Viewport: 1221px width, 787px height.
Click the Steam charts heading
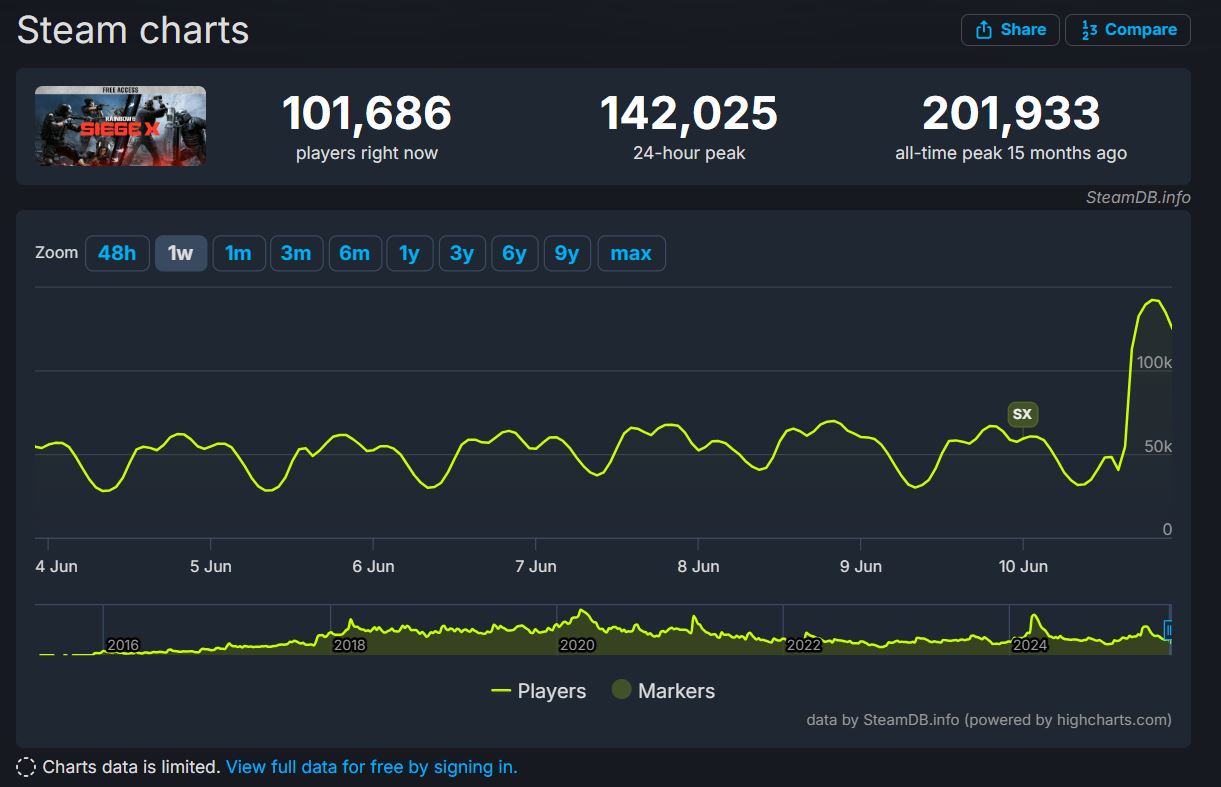point(133,30)
